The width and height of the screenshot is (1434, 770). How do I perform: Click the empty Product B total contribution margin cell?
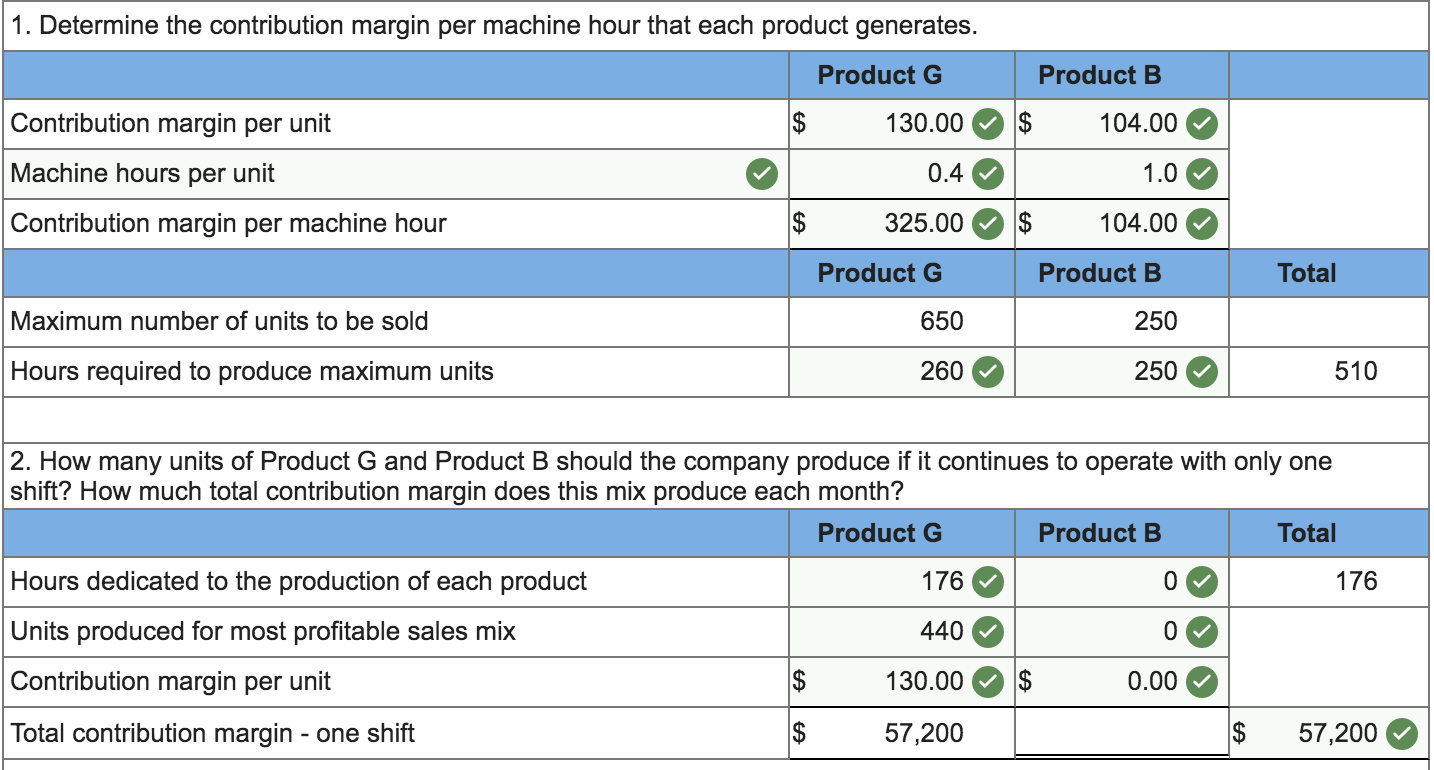tap(1121, 734)
